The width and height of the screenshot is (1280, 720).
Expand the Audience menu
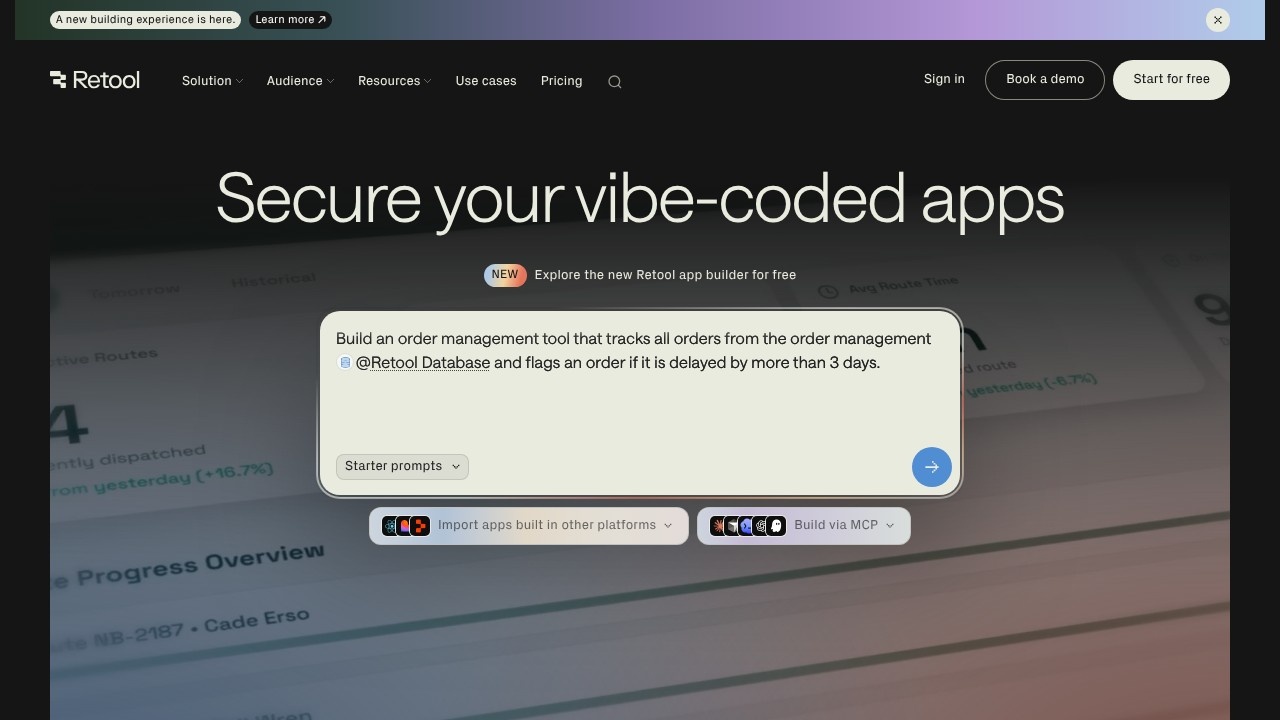300,81
